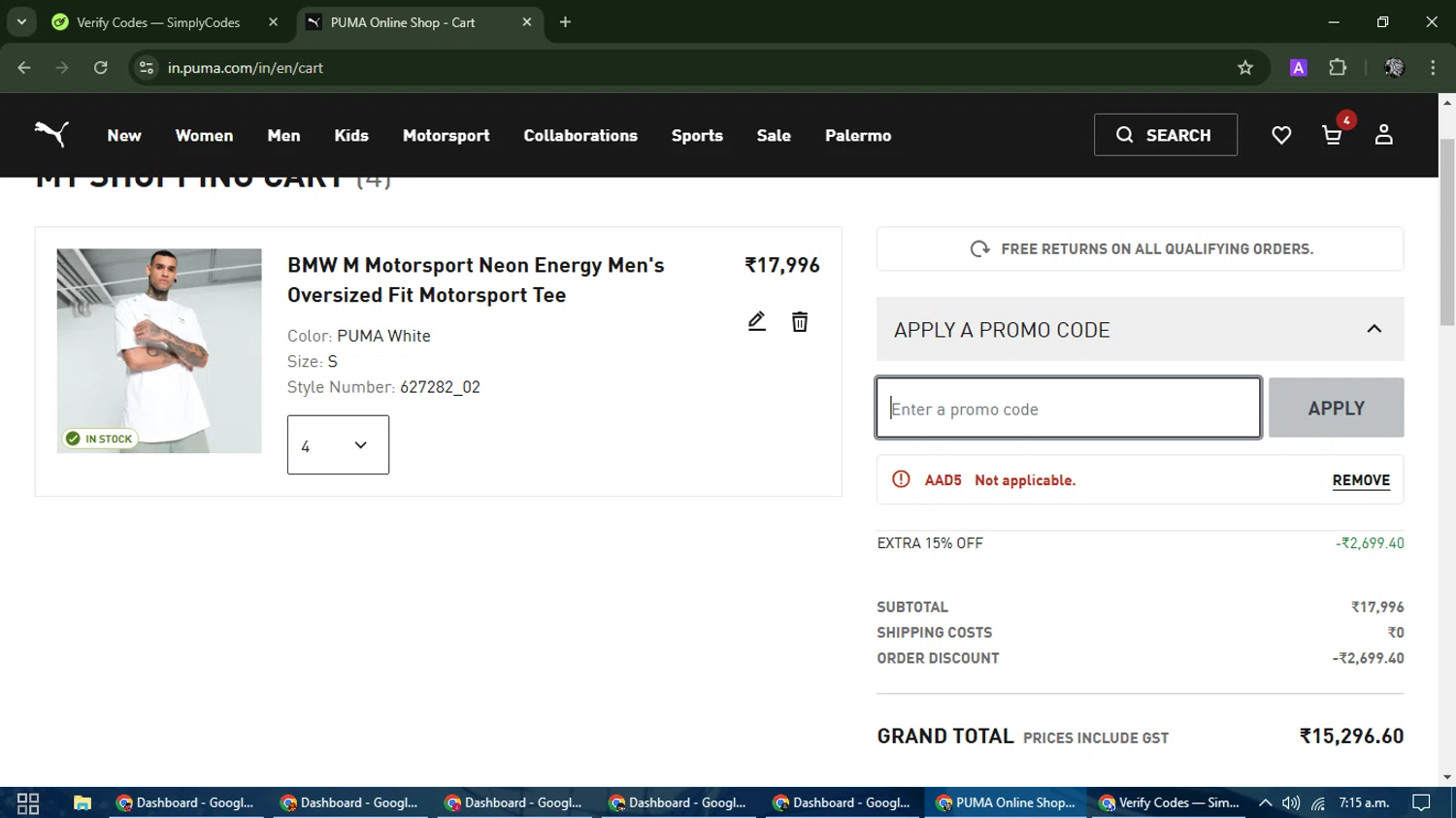1456x818 pixels.
Task: Open the notification center icon
Action: pos(1421,802)
